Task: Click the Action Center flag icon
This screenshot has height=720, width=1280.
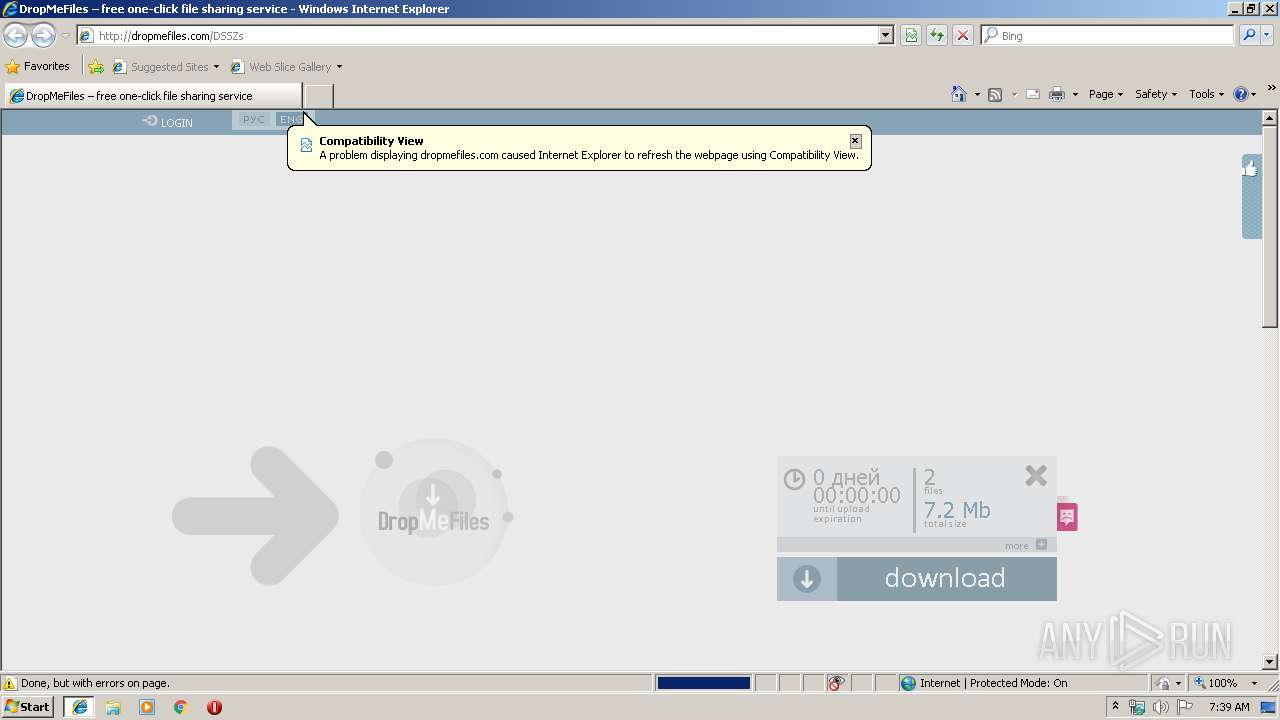Action: (1184, 707)
